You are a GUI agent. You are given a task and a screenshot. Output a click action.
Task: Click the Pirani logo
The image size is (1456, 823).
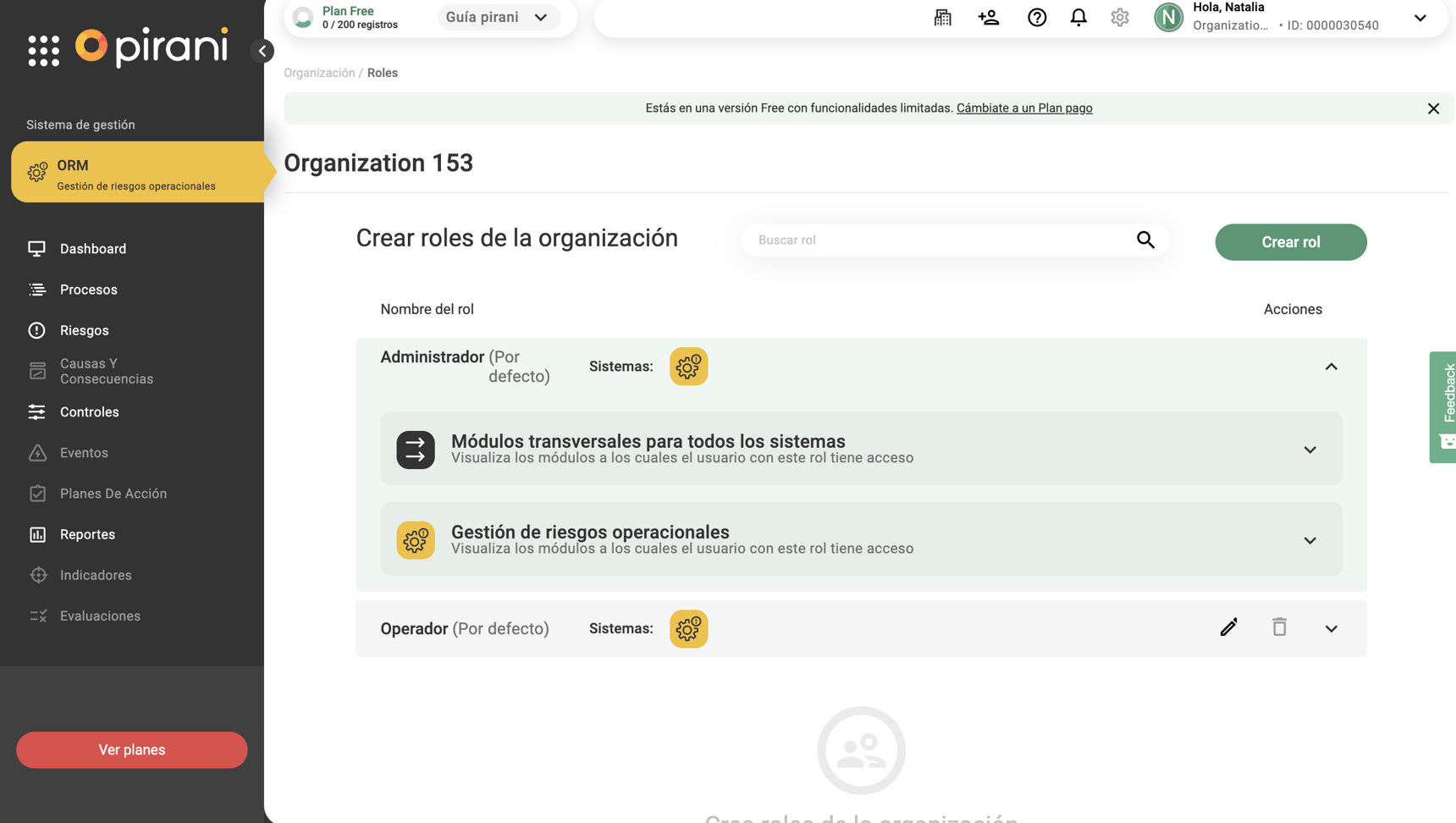[x=151, y=48]
